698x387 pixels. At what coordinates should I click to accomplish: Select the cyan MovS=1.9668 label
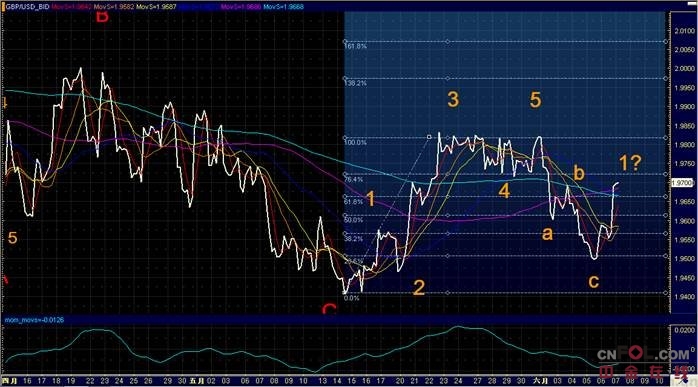(x=284, y=7)
